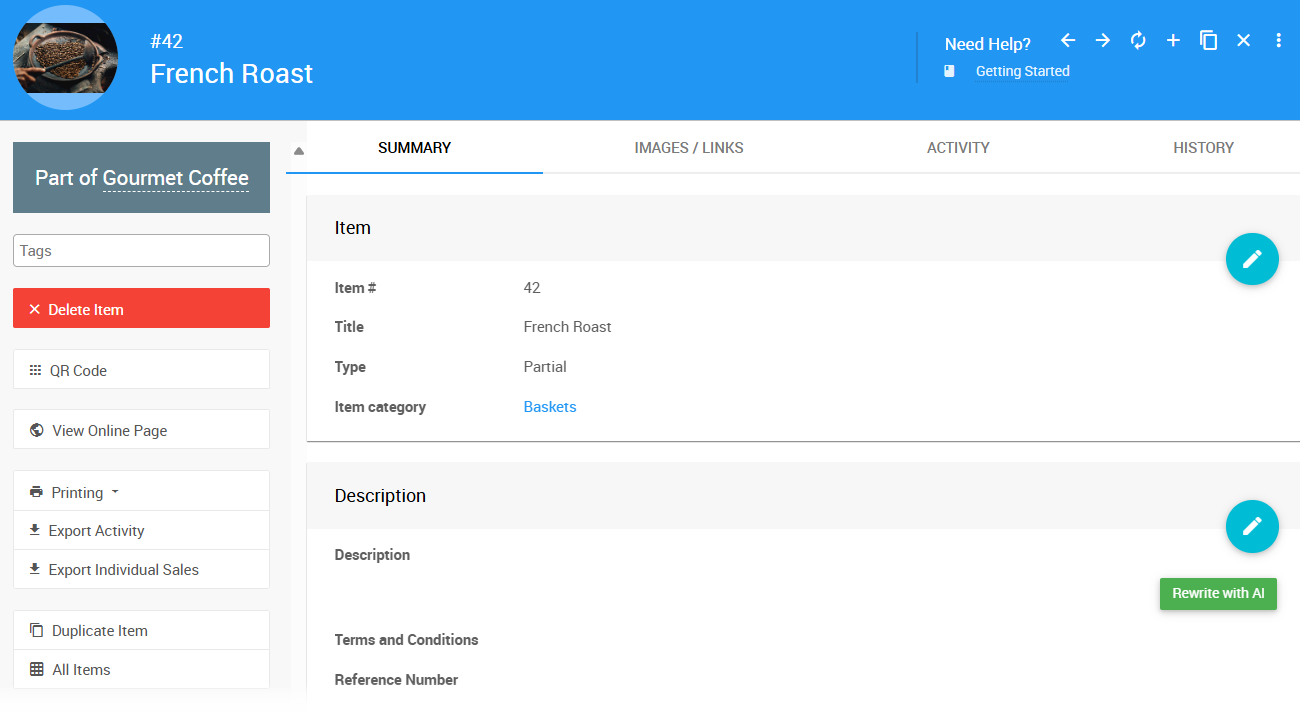Click the refresh icon in header
The width and height of the screenshot is (1300, 713).
(x=1138, y=40)
